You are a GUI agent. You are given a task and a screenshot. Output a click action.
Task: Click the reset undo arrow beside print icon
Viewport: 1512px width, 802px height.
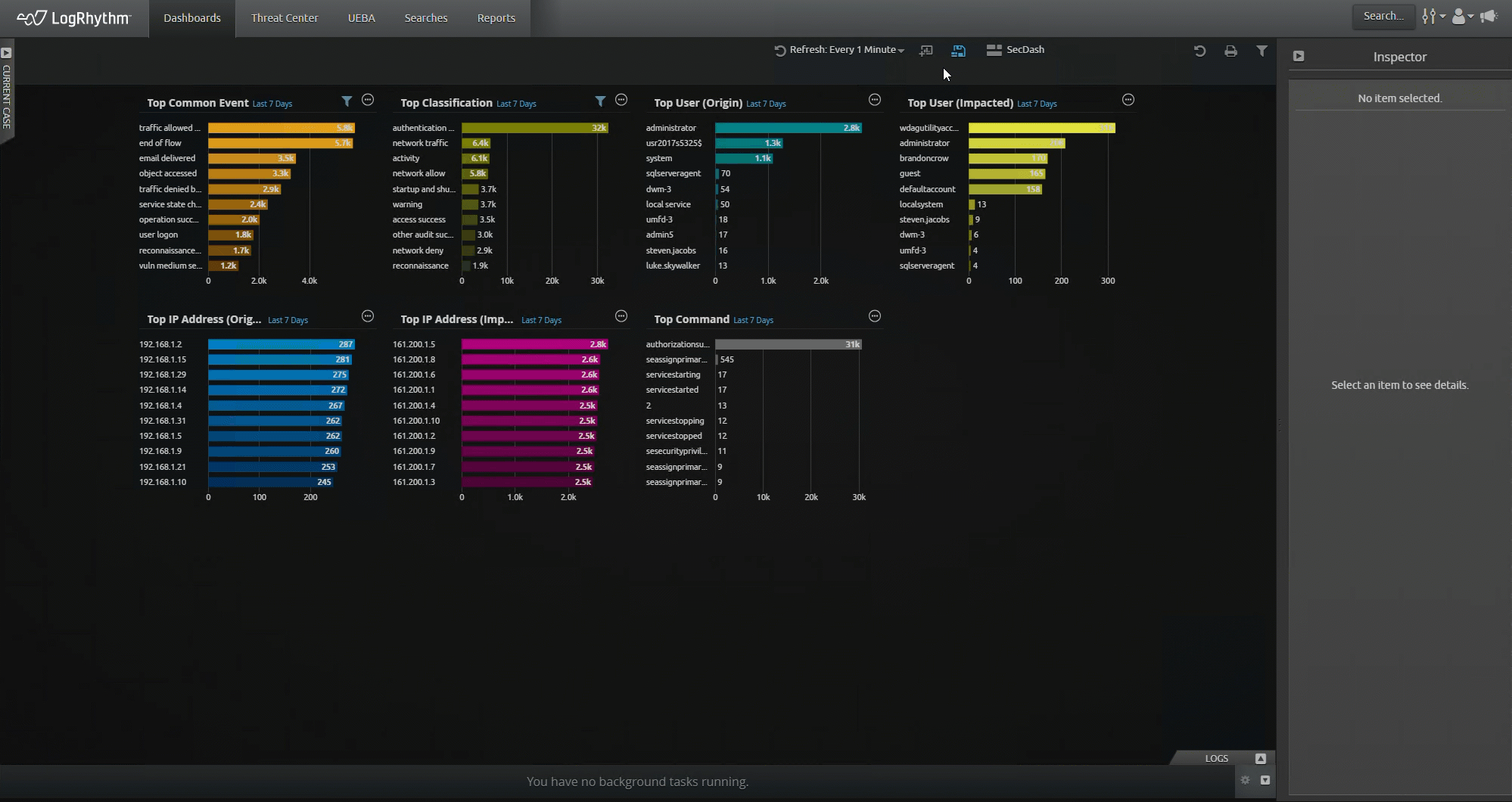[x=1199, y=51]
